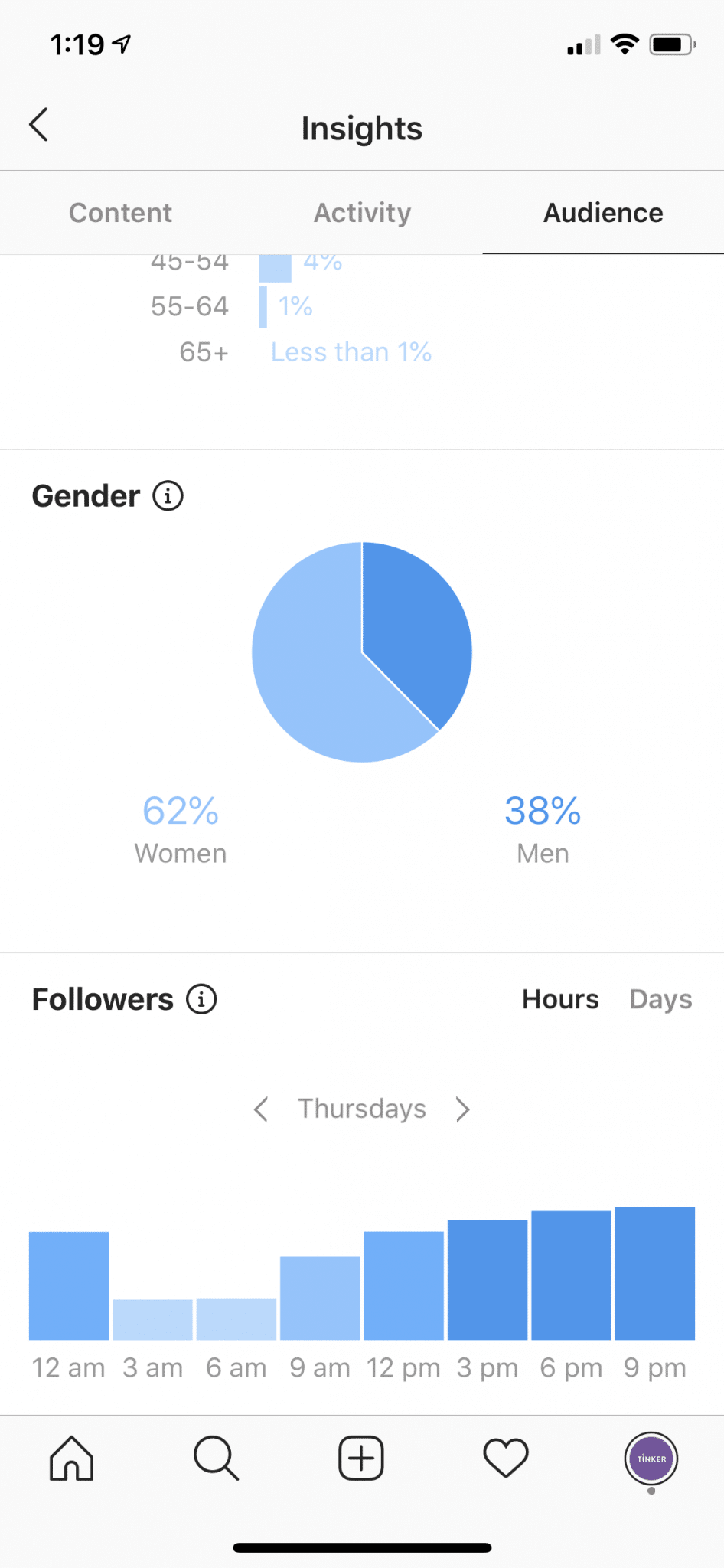Viewport: 724px width, 1568px height.
Task: Select the Search icon in bottom navigation
Action: (x=217, y=1459)
